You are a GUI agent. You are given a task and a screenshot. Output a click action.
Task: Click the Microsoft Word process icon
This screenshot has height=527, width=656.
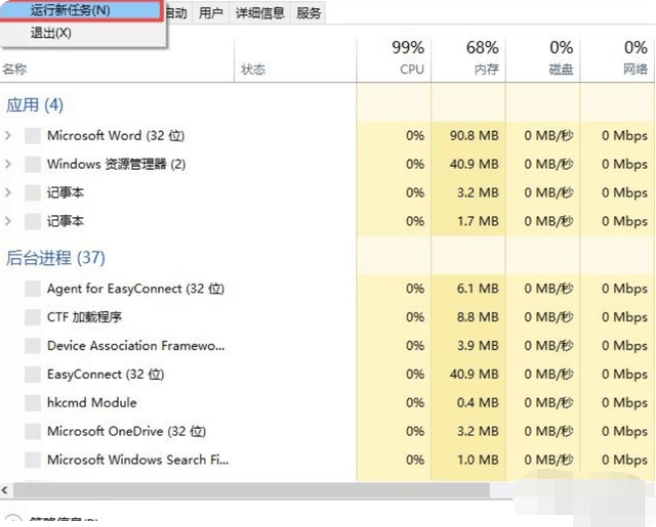pos(33,136)
